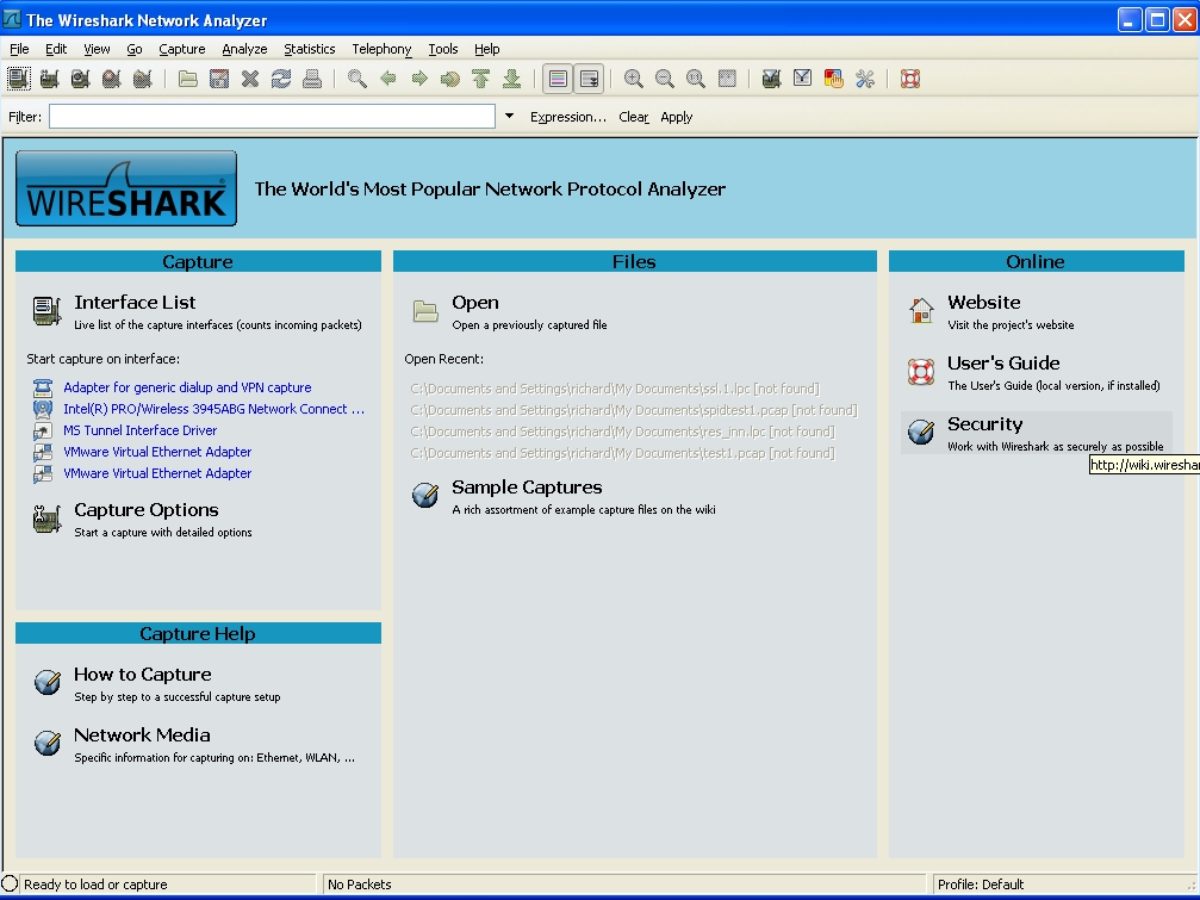The height and width of the screenshot is (900, 1200).
Task: Jump to the last packet toolbar icon
Action: click(x=512, y=79)
